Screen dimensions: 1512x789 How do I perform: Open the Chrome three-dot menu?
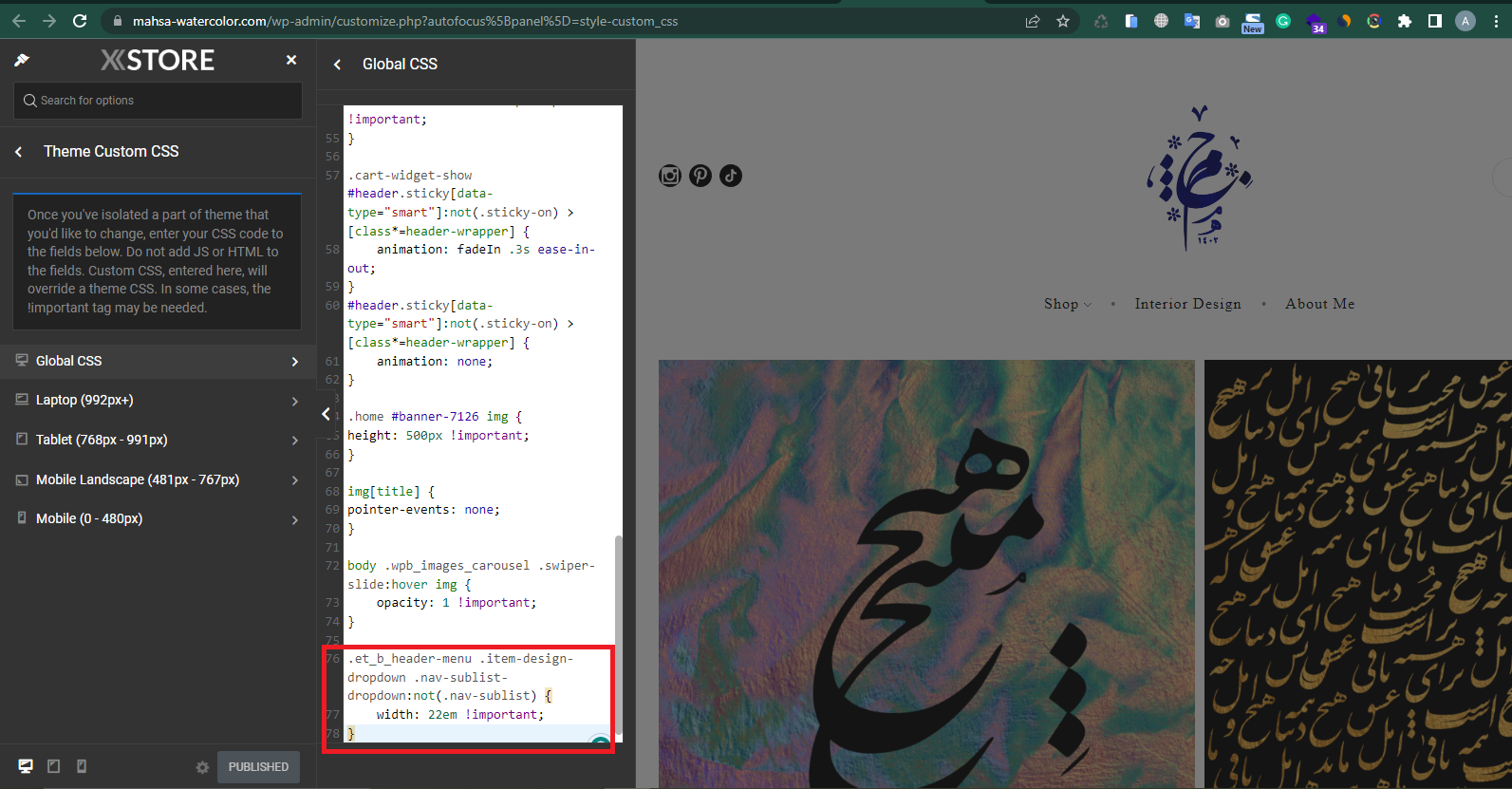[1496, 21]
